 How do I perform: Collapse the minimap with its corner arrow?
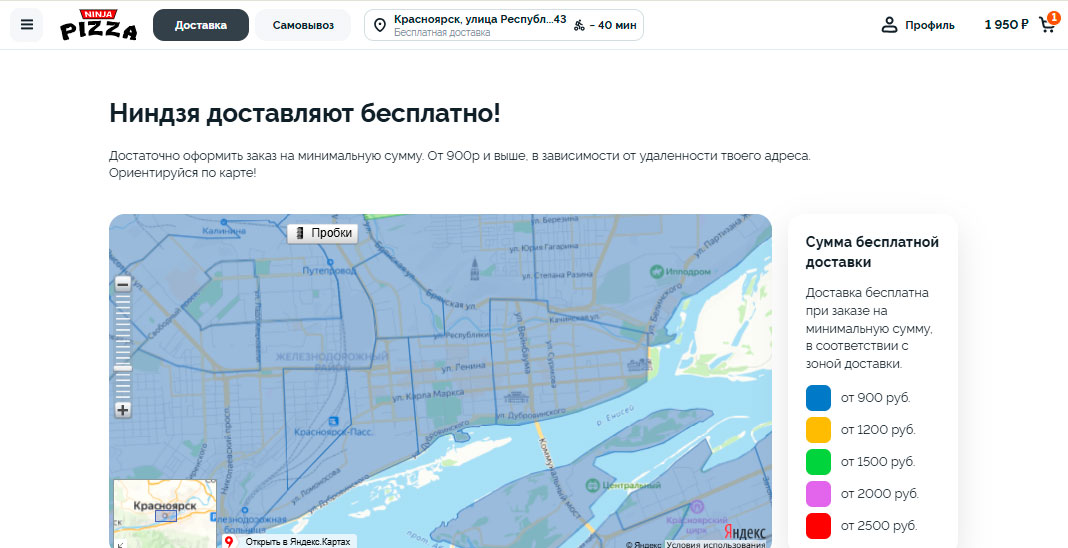click(x=121, y=543)
